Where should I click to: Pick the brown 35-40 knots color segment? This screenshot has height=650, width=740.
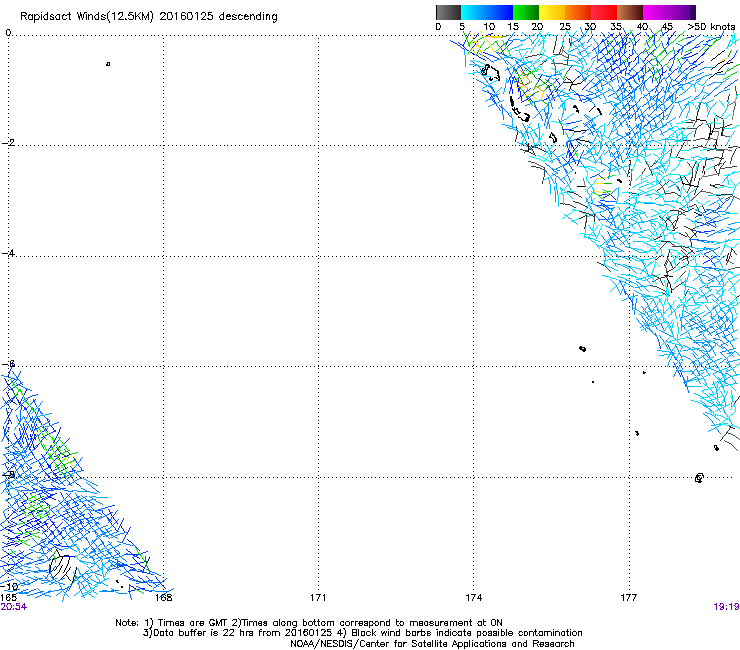point(630,12)
